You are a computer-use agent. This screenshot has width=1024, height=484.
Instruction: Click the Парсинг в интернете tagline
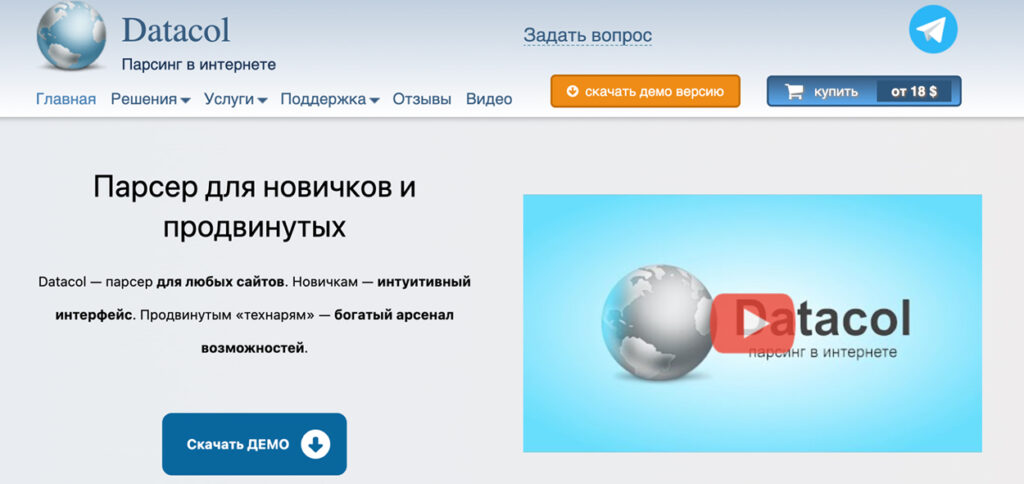[x=199, y=65]
